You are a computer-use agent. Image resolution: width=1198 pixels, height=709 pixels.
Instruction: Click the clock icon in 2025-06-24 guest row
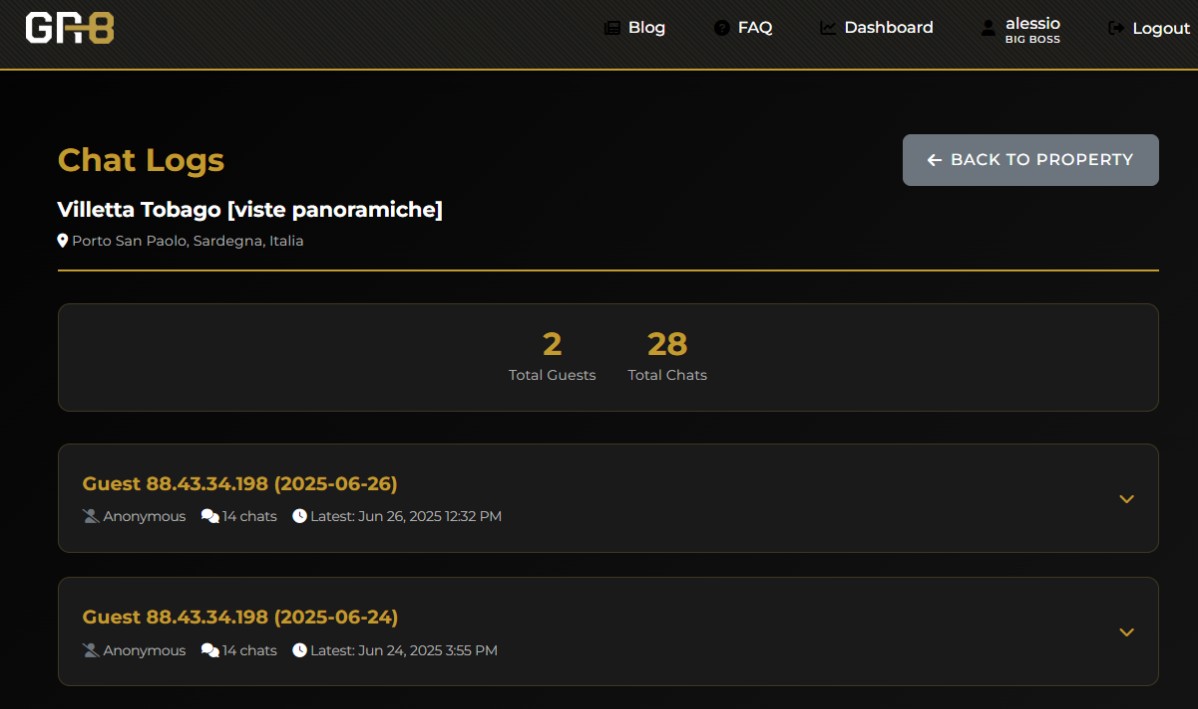300,650
